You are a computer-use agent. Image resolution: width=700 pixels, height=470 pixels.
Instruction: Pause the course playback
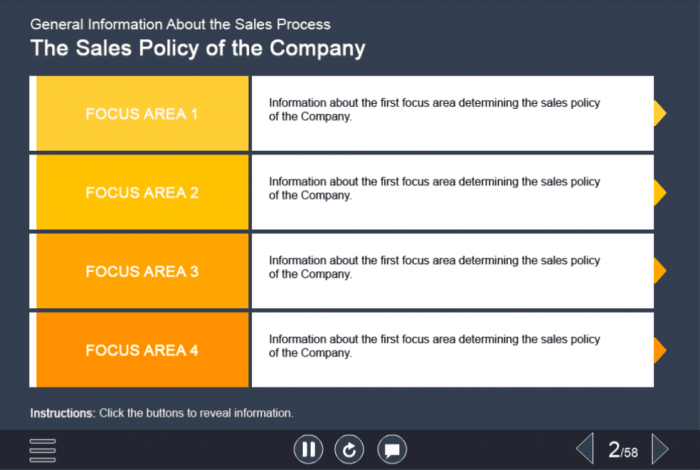(308, 450)
